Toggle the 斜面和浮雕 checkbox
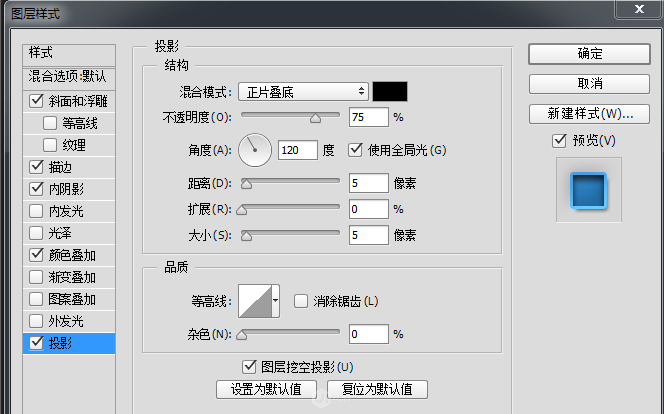The height and width of the screenshot is (414, 664). [x=36, y=101]
